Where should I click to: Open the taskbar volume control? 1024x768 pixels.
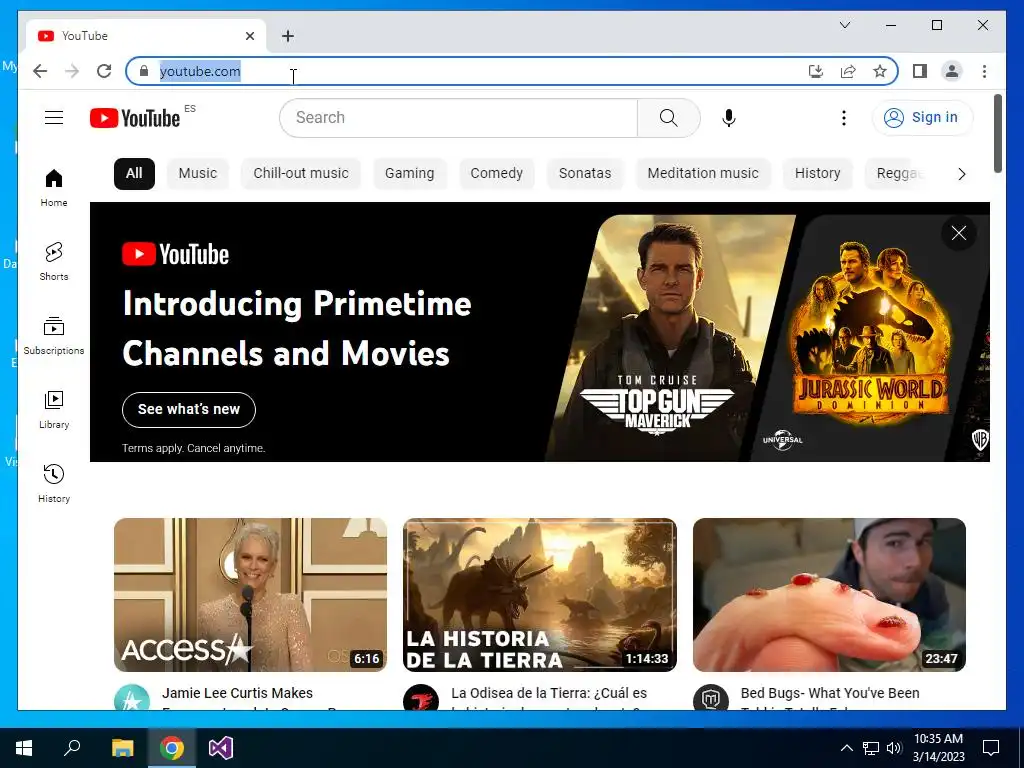click(x=894, y=748)
